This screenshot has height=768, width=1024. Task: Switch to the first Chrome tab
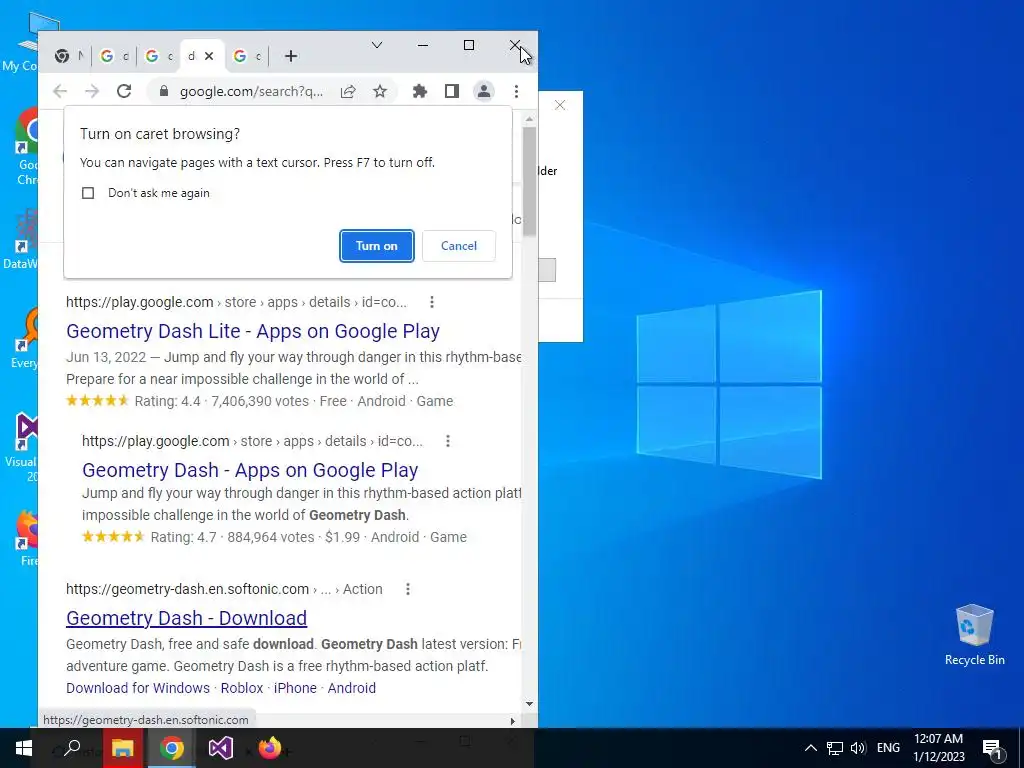click(70, 56)
